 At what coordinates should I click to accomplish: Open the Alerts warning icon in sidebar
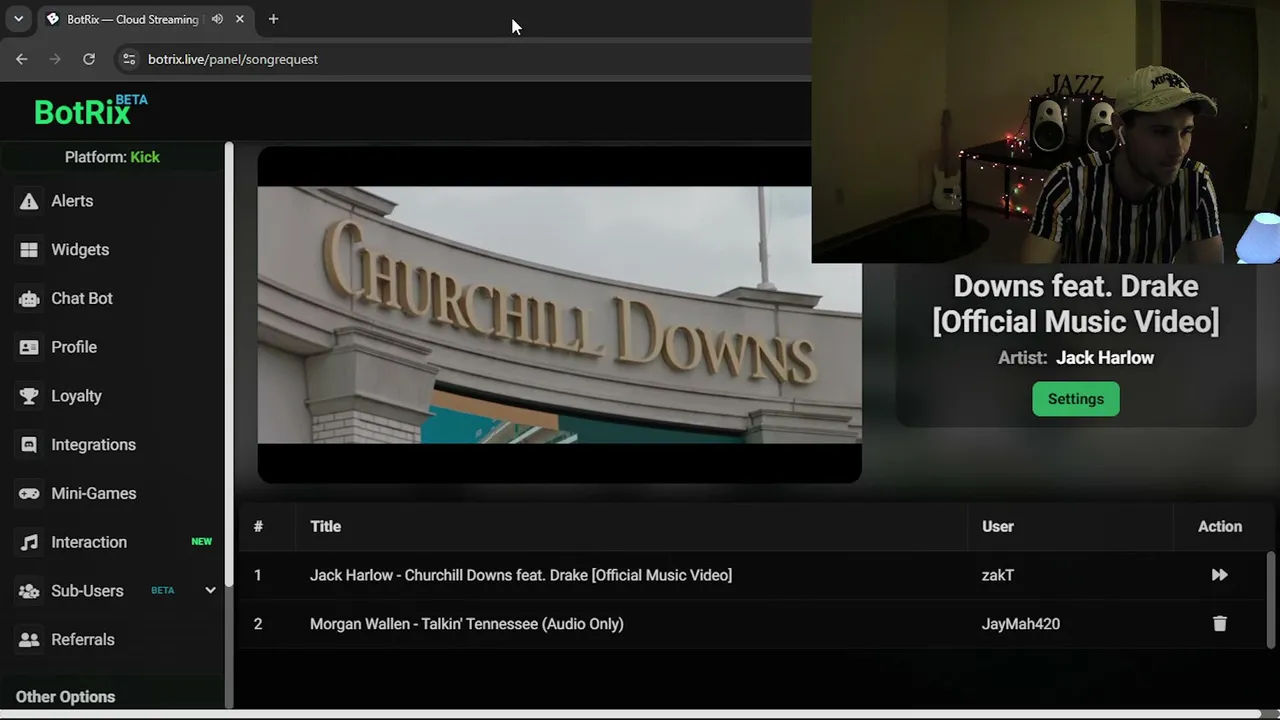coord(29,201)
